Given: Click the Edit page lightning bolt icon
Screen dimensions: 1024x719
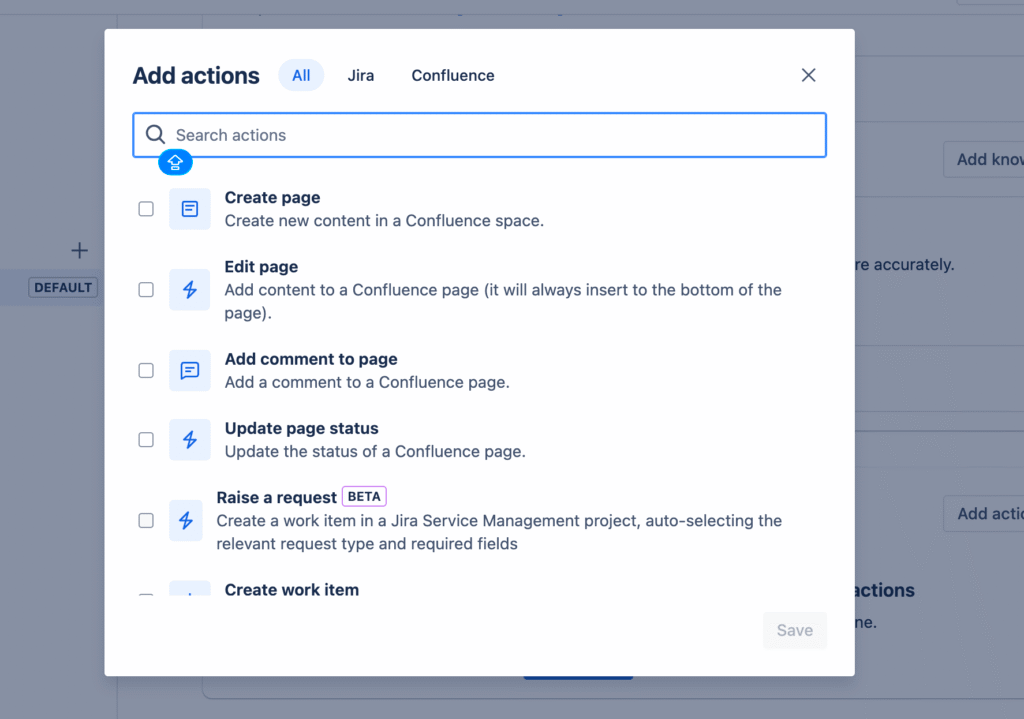Looking at the screenshot, I should (189, 290).
